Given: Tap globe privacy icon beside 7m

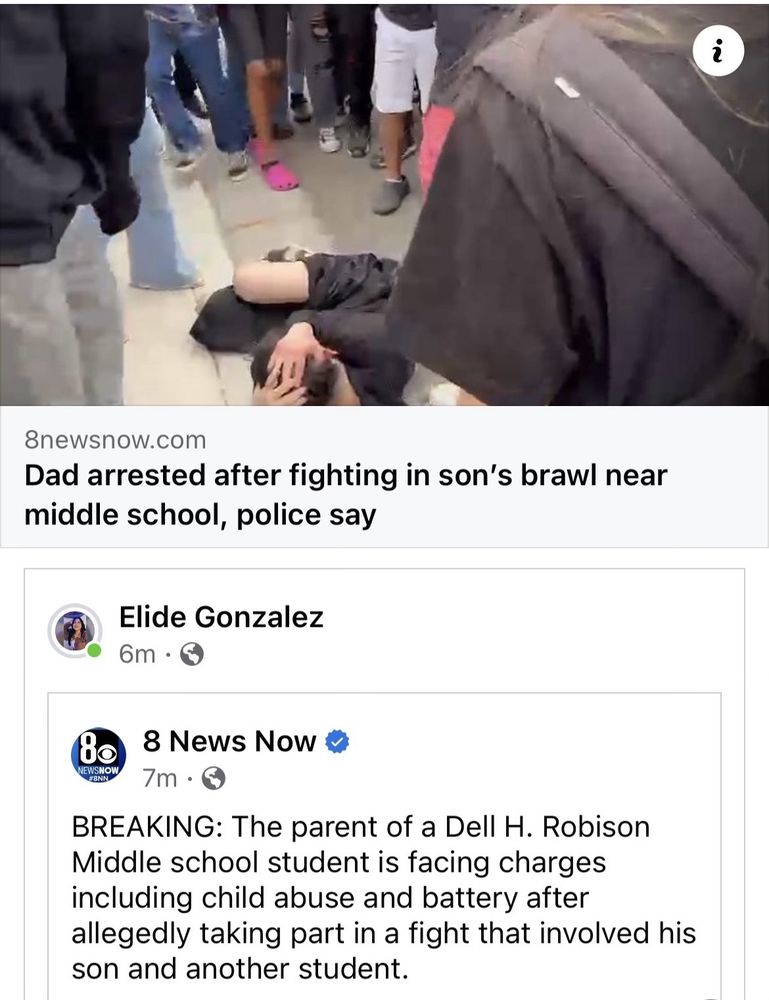Looking at the screenshot, I should coord(214,778).
